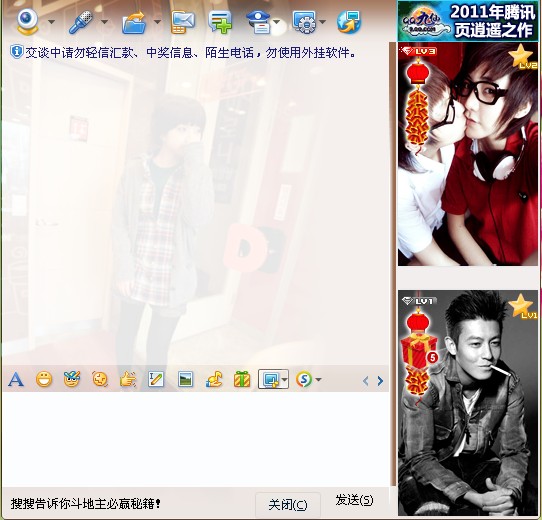Create a discussion group with plus icon

pyautogui.click(x=220, y=22)
